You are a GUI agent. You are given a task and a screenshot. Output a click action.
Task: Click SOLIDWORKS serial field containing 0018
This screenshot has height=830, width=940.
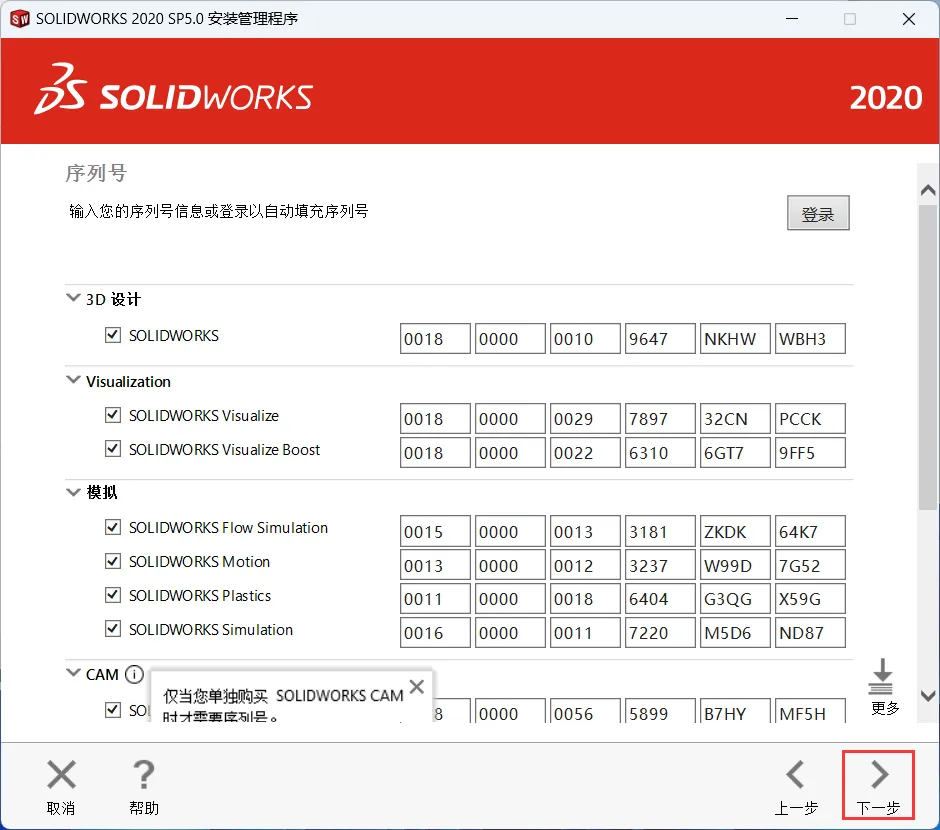[435, 339]
